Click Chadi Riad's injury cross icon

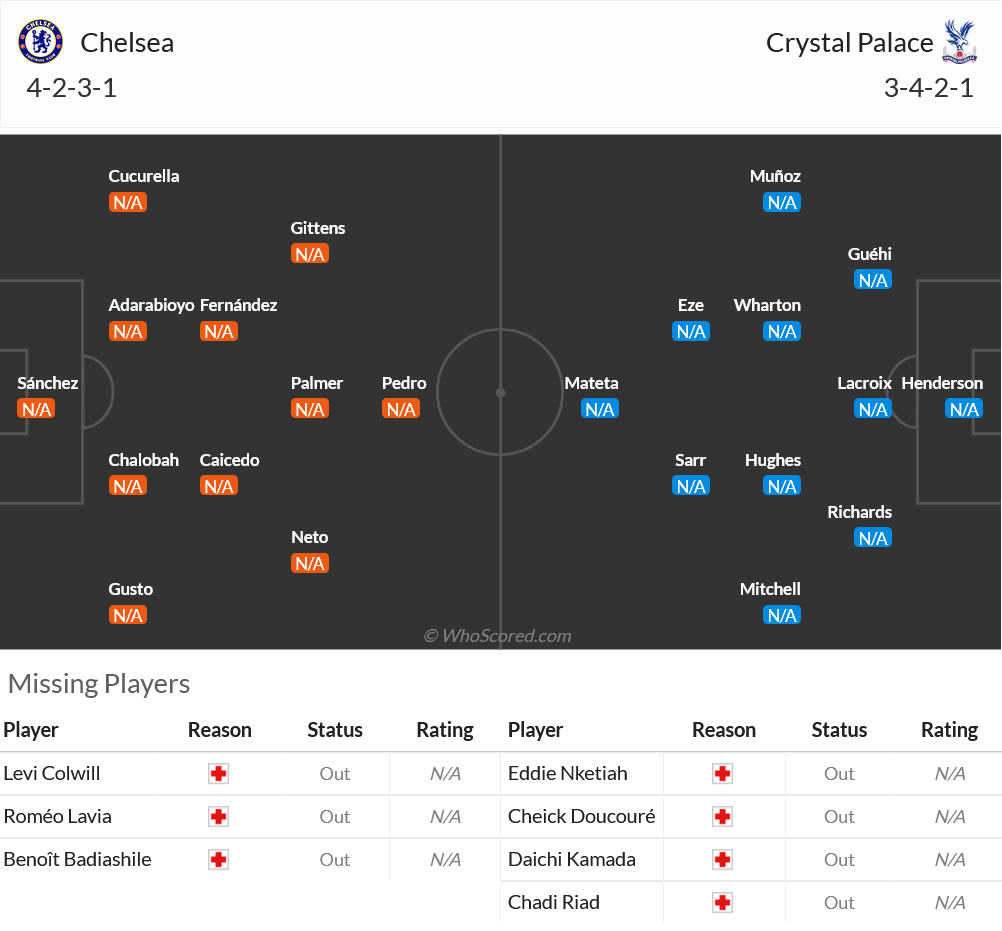(723, 903)
